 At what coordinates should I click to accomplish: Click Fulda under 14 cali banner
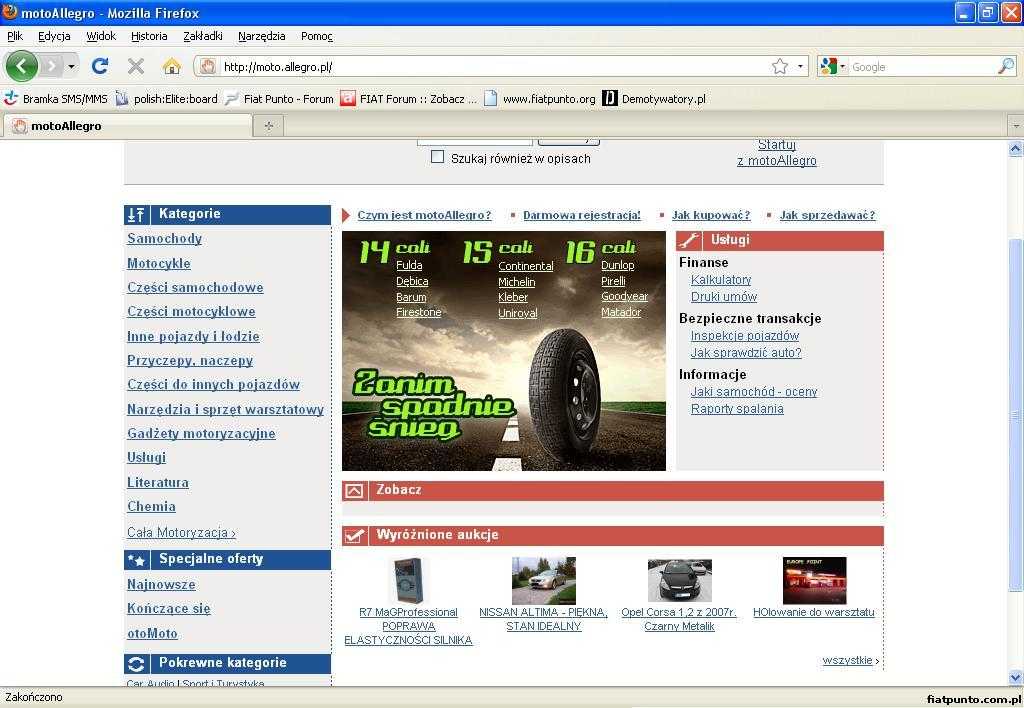409,265
